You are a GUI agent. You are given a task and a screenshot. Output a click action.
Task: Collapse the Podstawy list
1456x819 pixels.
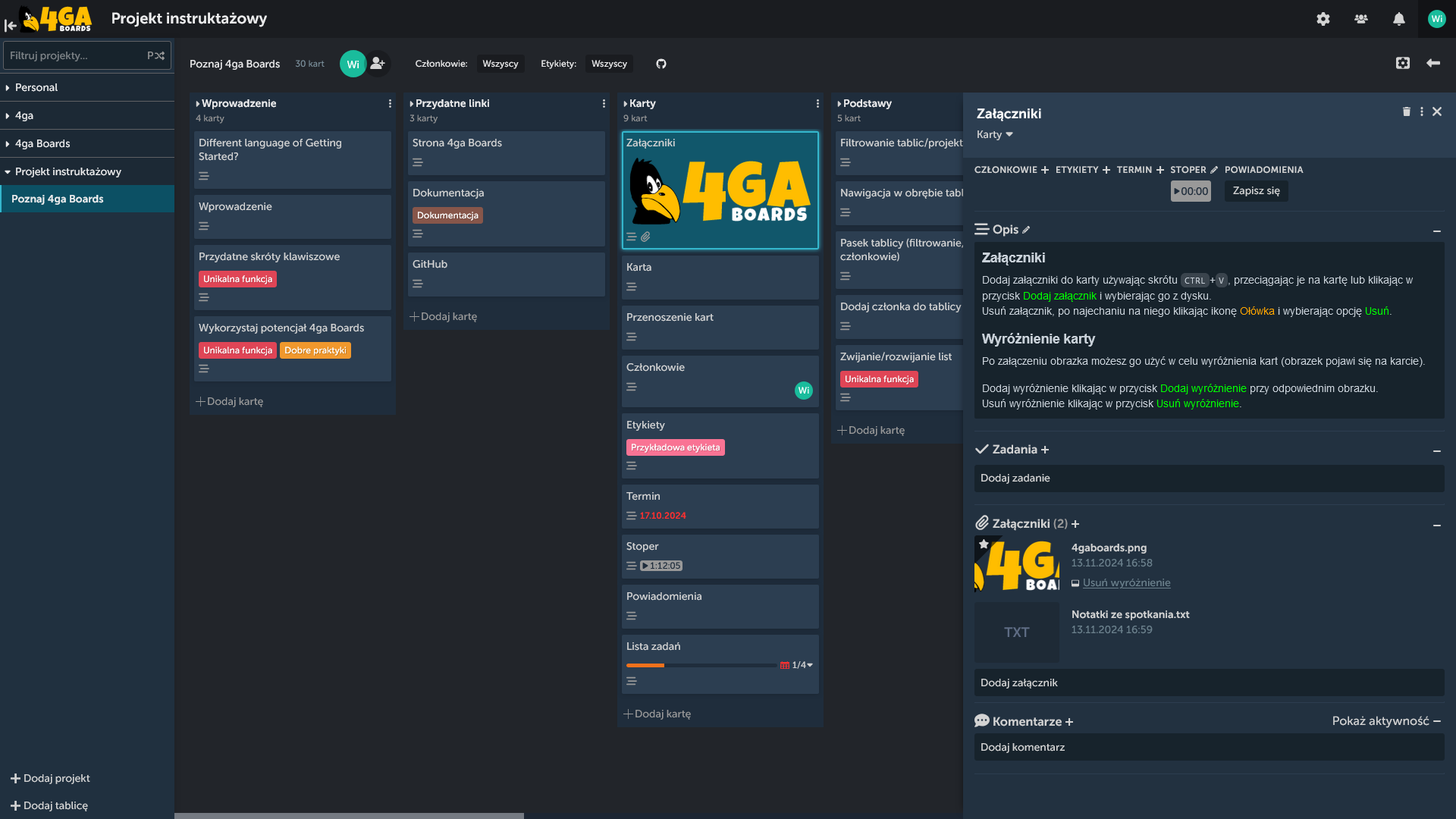[x=839, y=104]
